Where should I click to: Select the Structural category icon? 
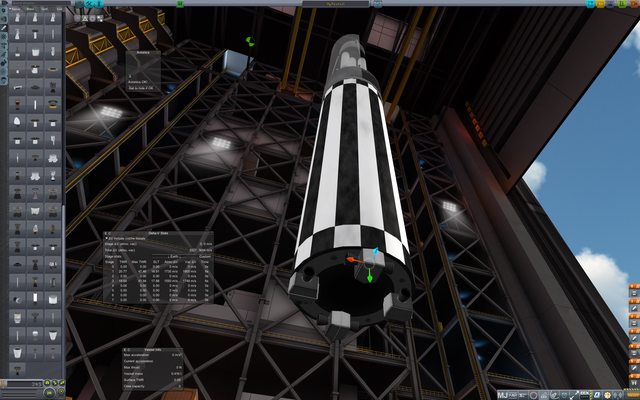coord(4,45)
